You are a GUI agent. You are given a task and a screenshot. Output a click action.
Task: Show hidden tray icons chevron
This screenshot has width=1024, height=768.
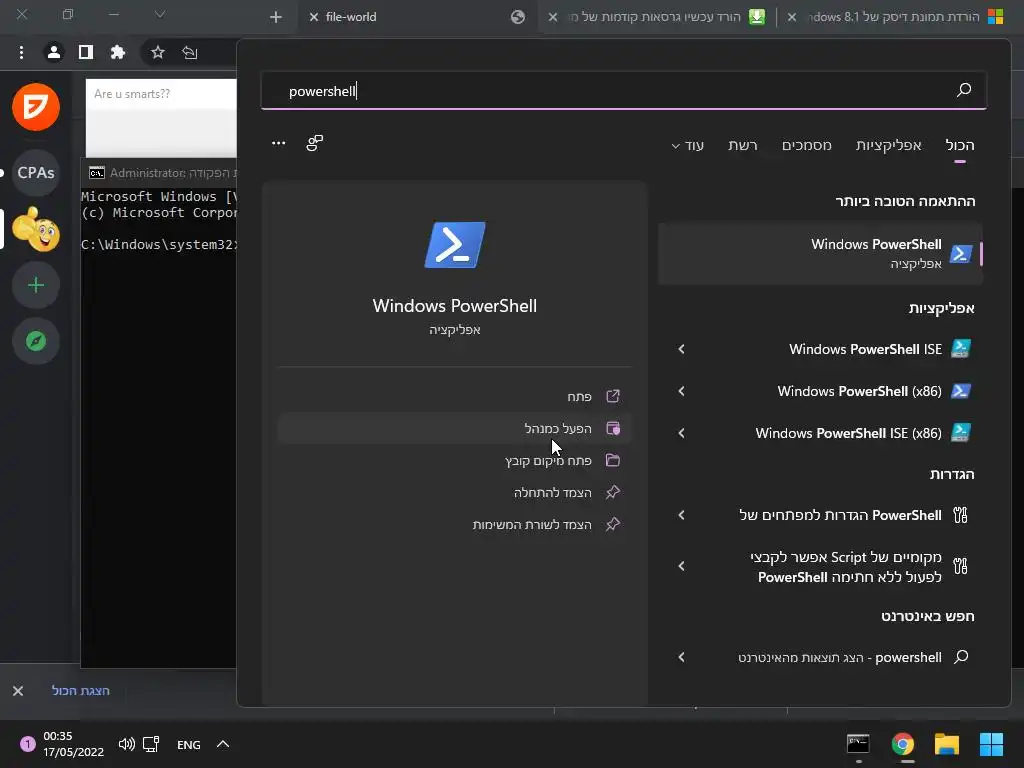coord(223,744)
